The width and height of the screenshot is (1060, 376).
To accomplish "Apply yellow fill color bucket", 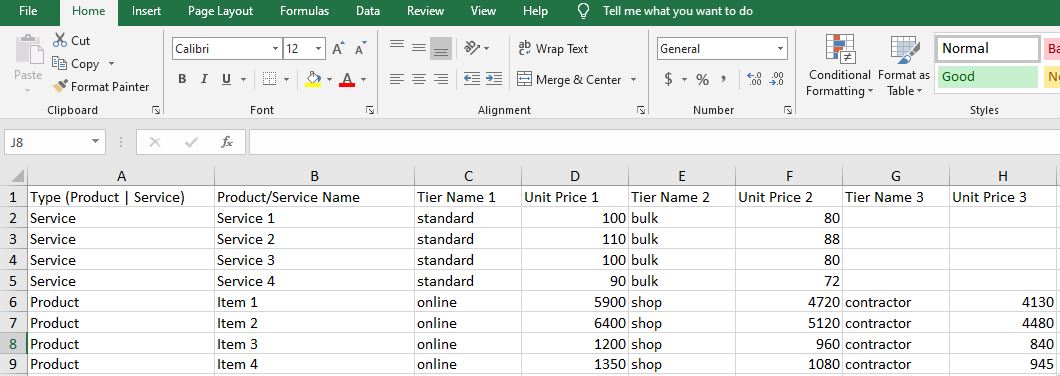I will (313, 79).
